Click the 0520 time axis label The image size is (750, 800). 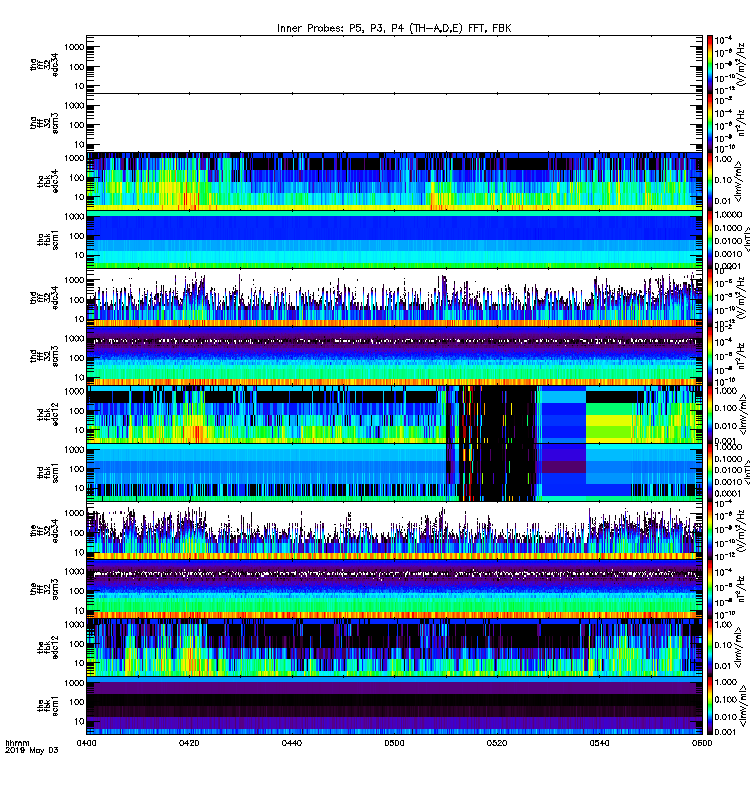496,743
